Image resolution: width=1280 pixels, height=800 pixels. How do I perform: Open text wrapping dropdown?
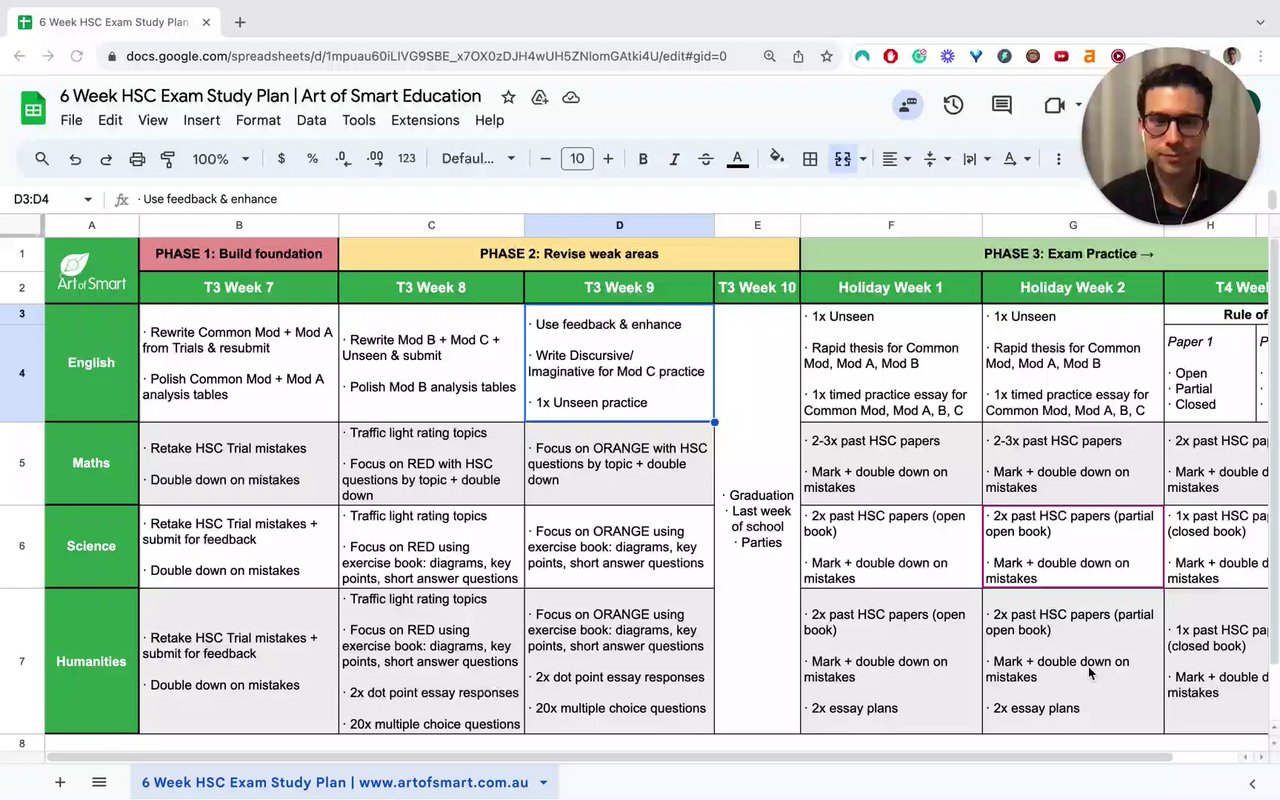[x=976, y=159]
